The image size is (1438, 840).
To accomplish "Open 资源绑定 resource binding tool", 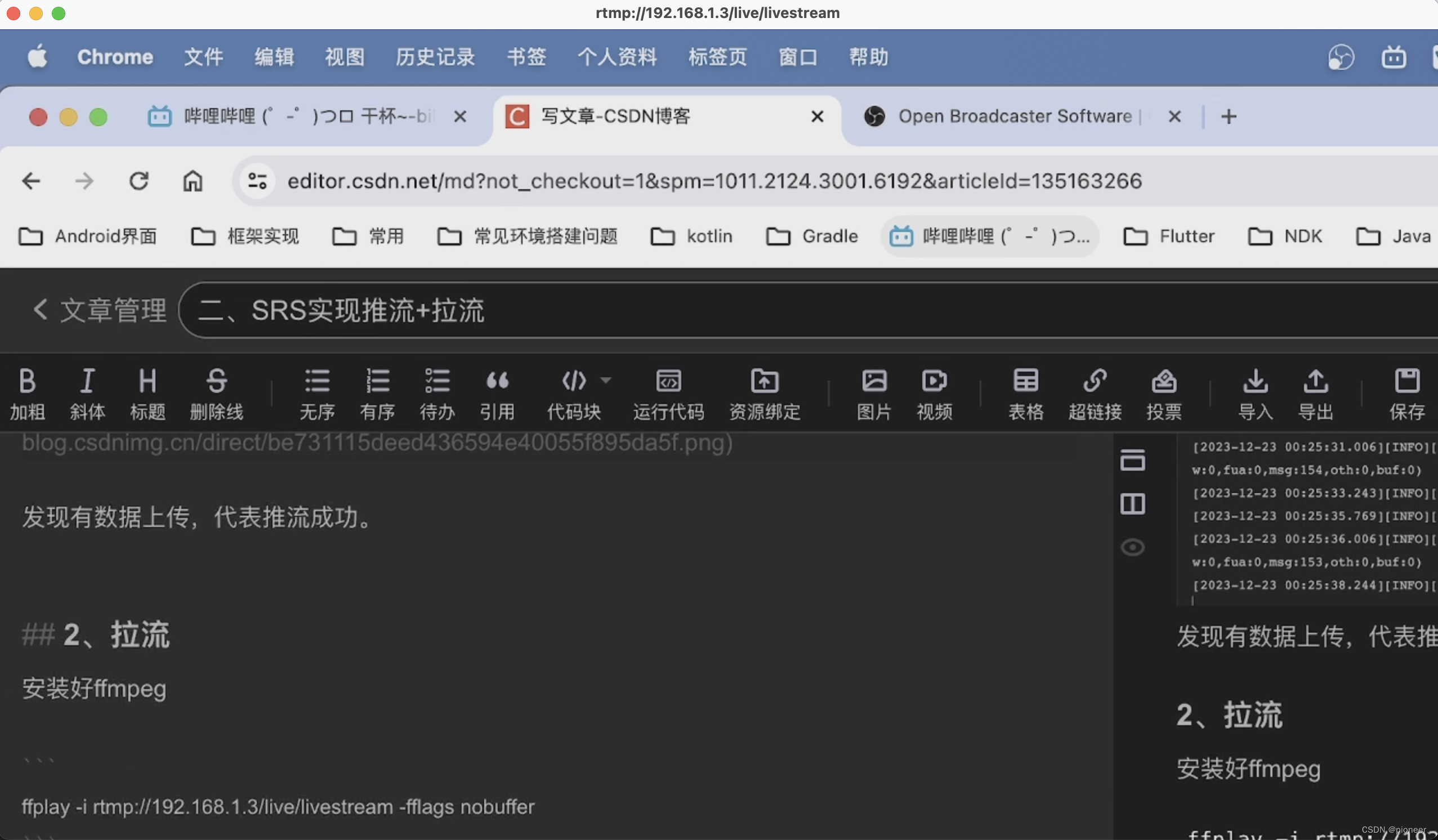I will pyautogui.click(x=765, y=393).
